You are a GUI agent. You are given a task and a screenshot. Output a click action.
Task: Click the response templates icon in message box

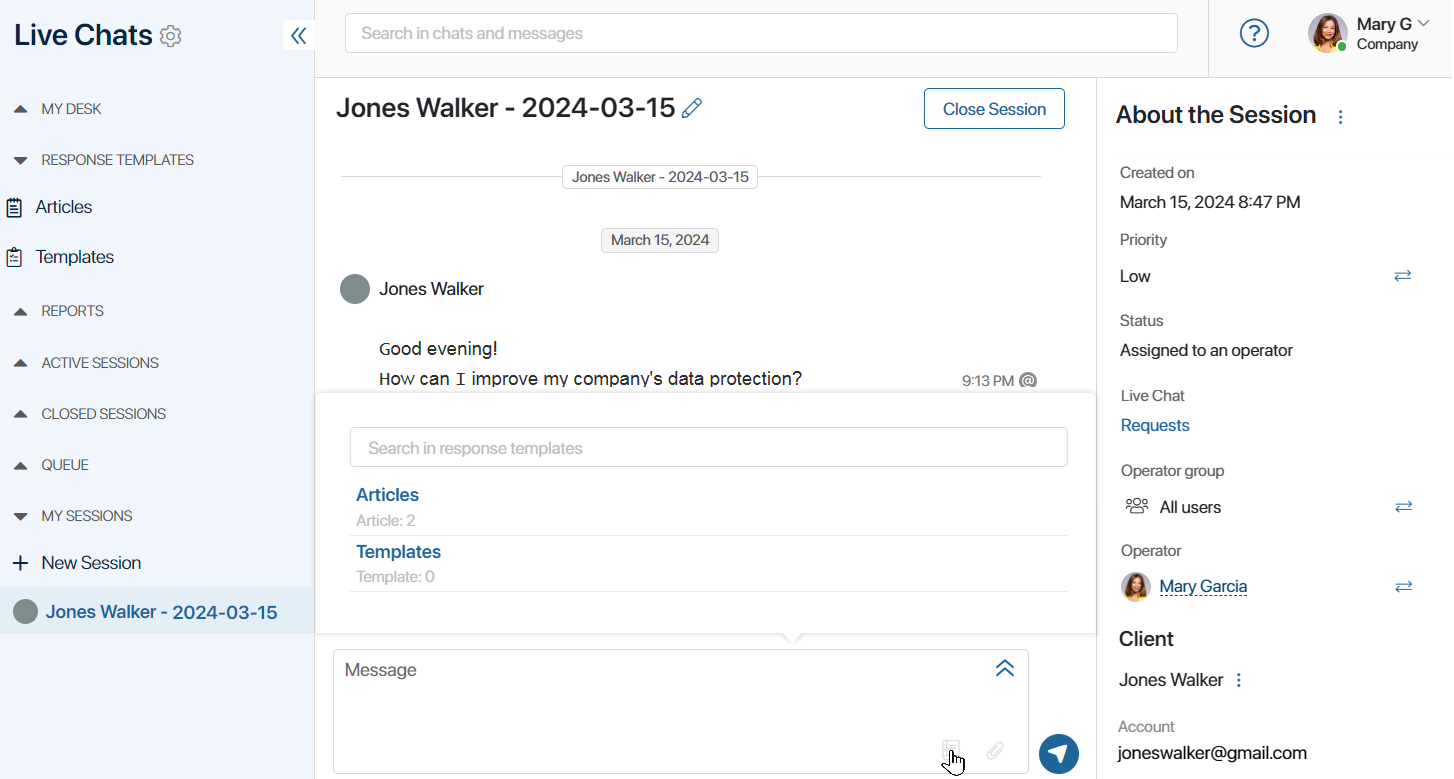pyautogui.click(x=951, y=750)
